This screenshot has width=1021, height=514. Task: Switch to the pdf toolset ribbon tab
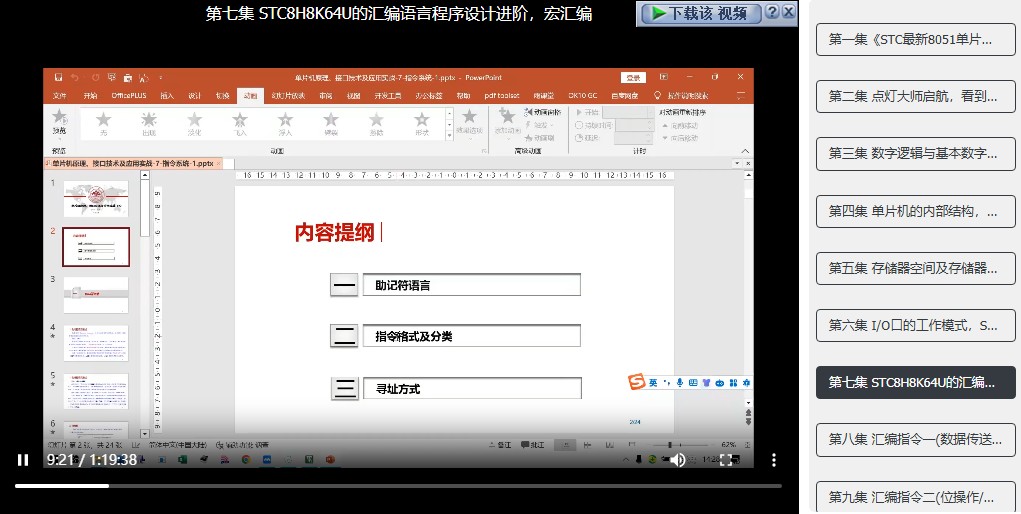502,96
